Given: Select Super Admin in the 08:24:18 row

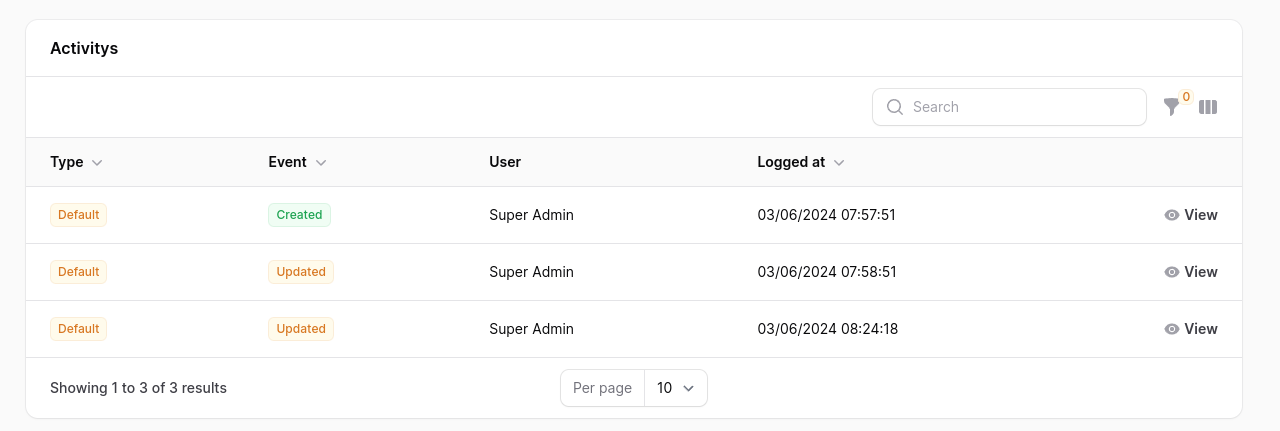Looking at the screenshot, I should pyautogui.click(x=531, y=329).
